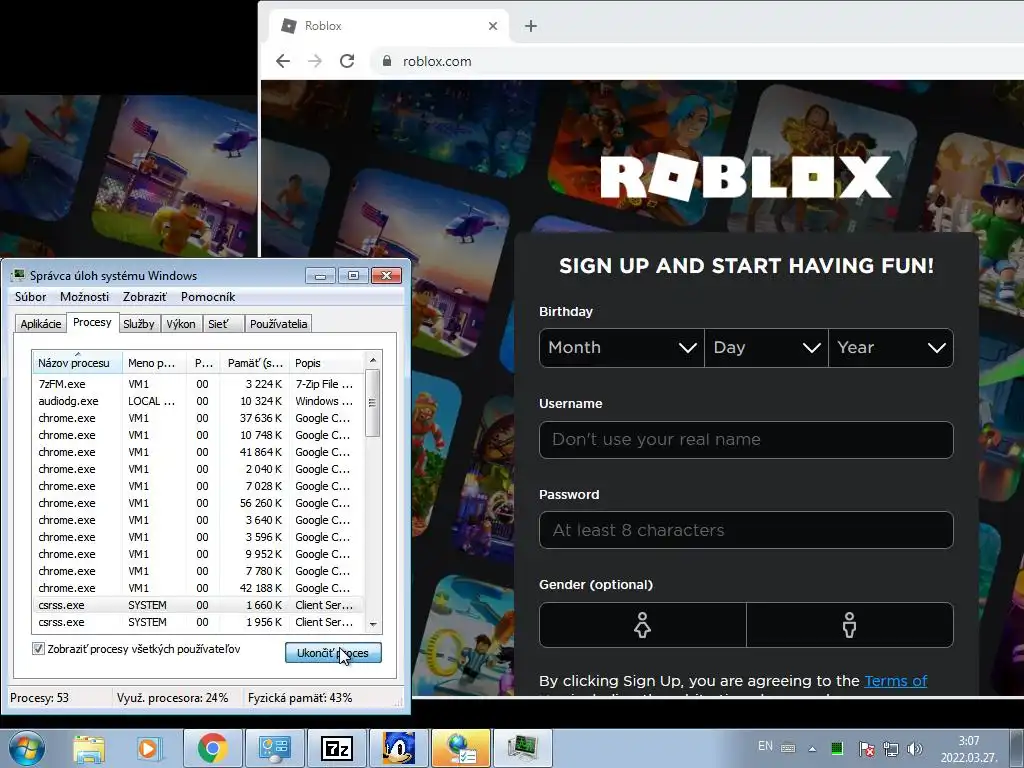Click the Chrome forward arrow

coord(315,61)
